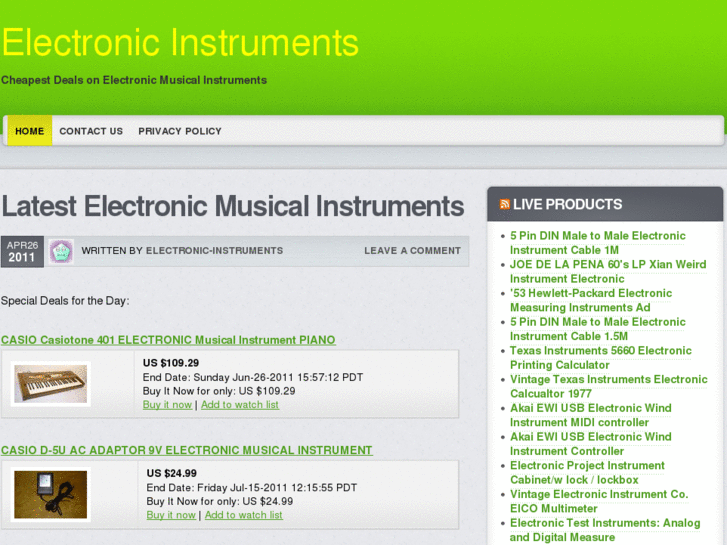The image size is (727, 545).
Task: Open Texas Instruments 5660 Printing Calculator link
Action: coord(600,358)
